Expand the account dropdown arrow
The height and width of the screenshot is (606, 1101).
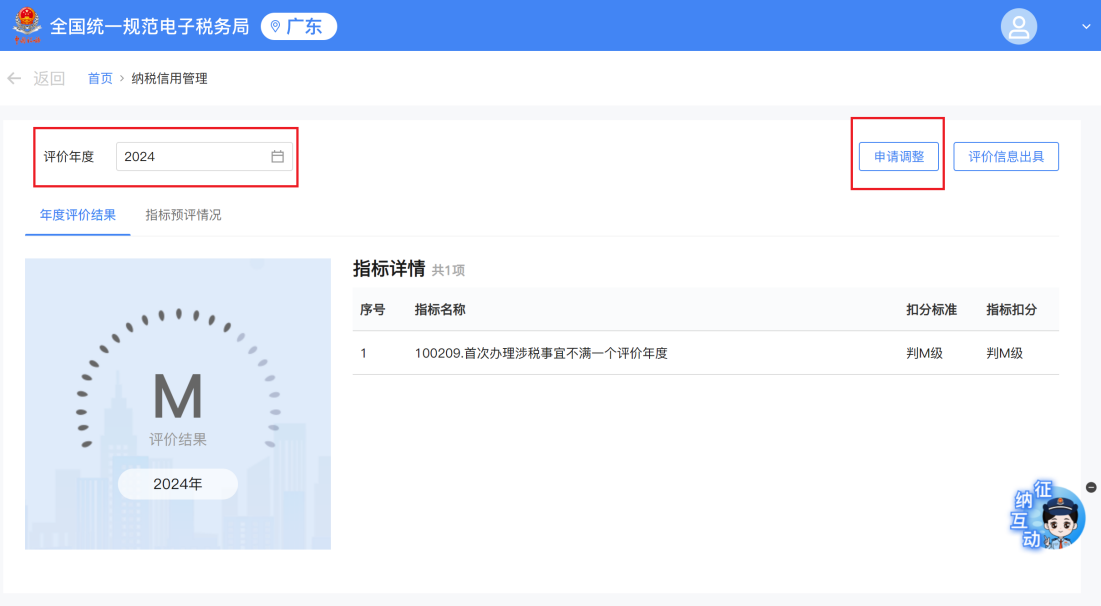(x=1086, y=27)
